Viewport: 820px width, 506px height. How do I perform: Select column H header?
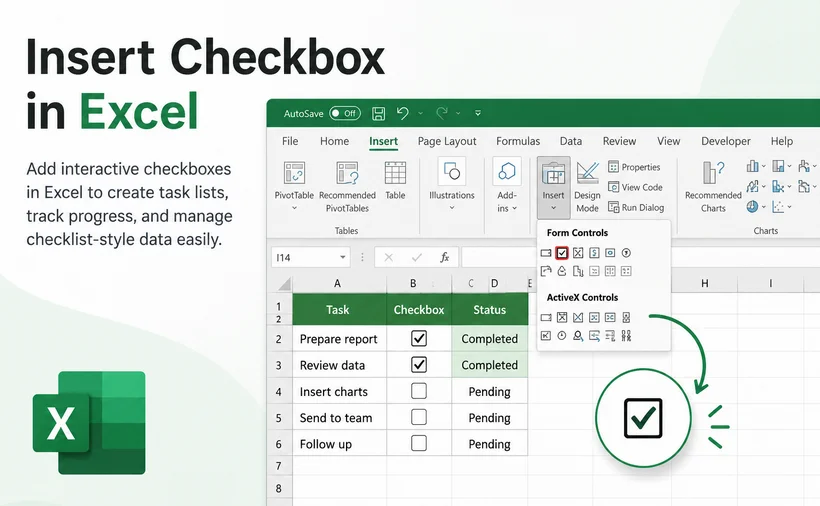pos(704,283)
